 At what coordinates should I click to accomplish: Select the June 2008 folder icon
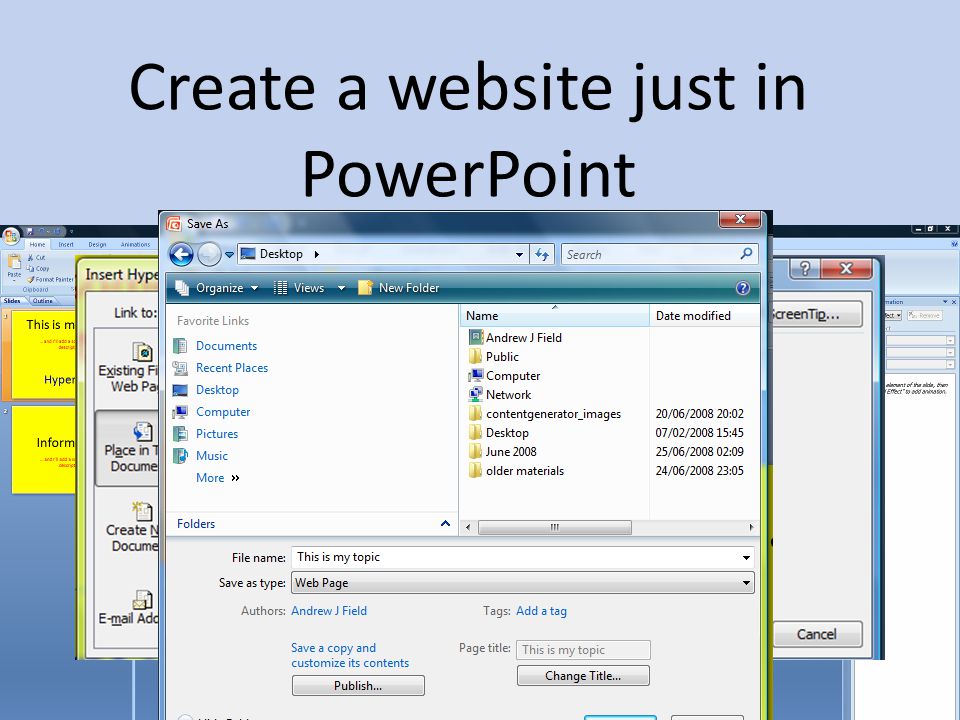[x=476, y=451]
